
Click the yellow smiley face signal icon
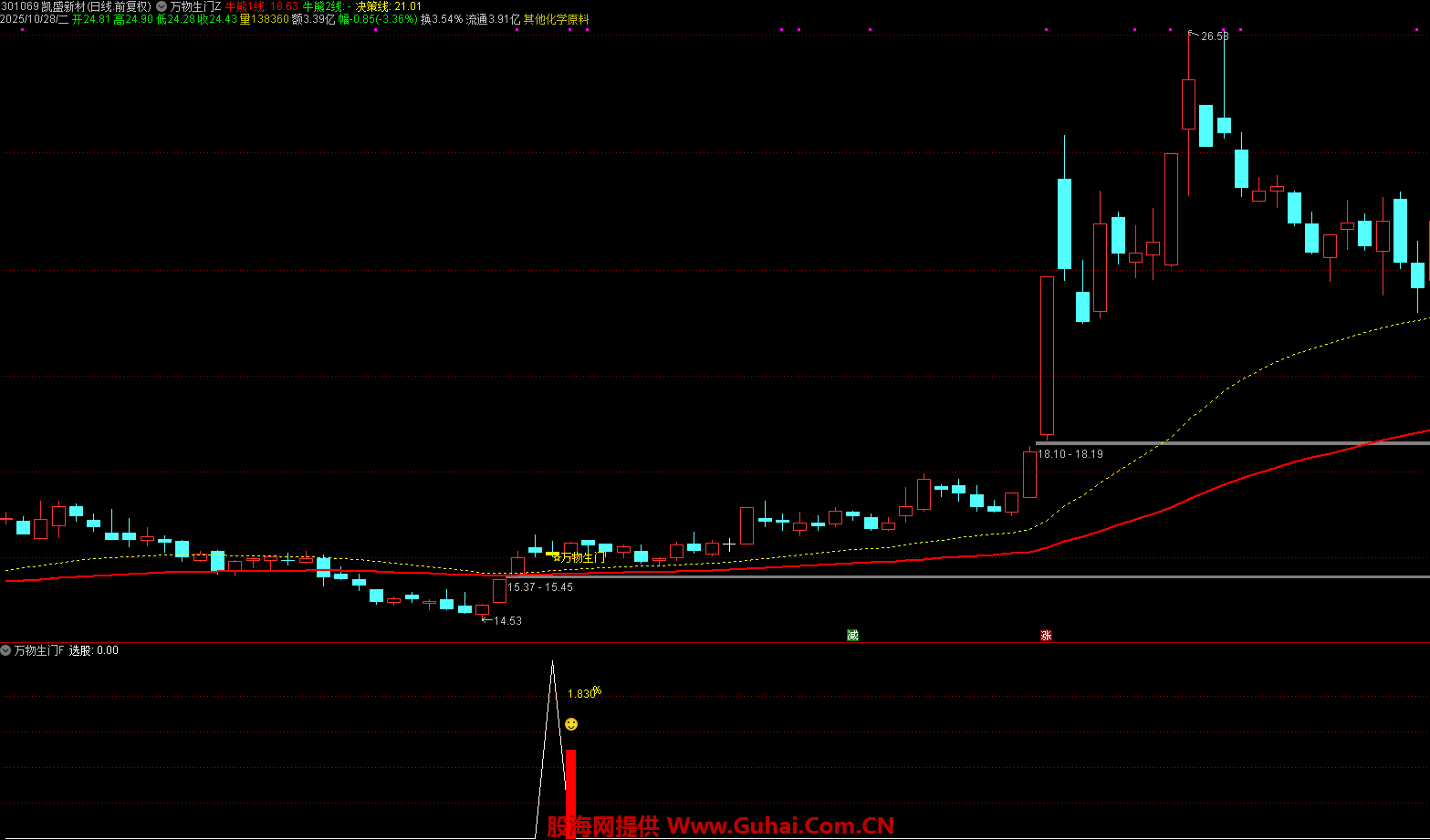(571, 724)
